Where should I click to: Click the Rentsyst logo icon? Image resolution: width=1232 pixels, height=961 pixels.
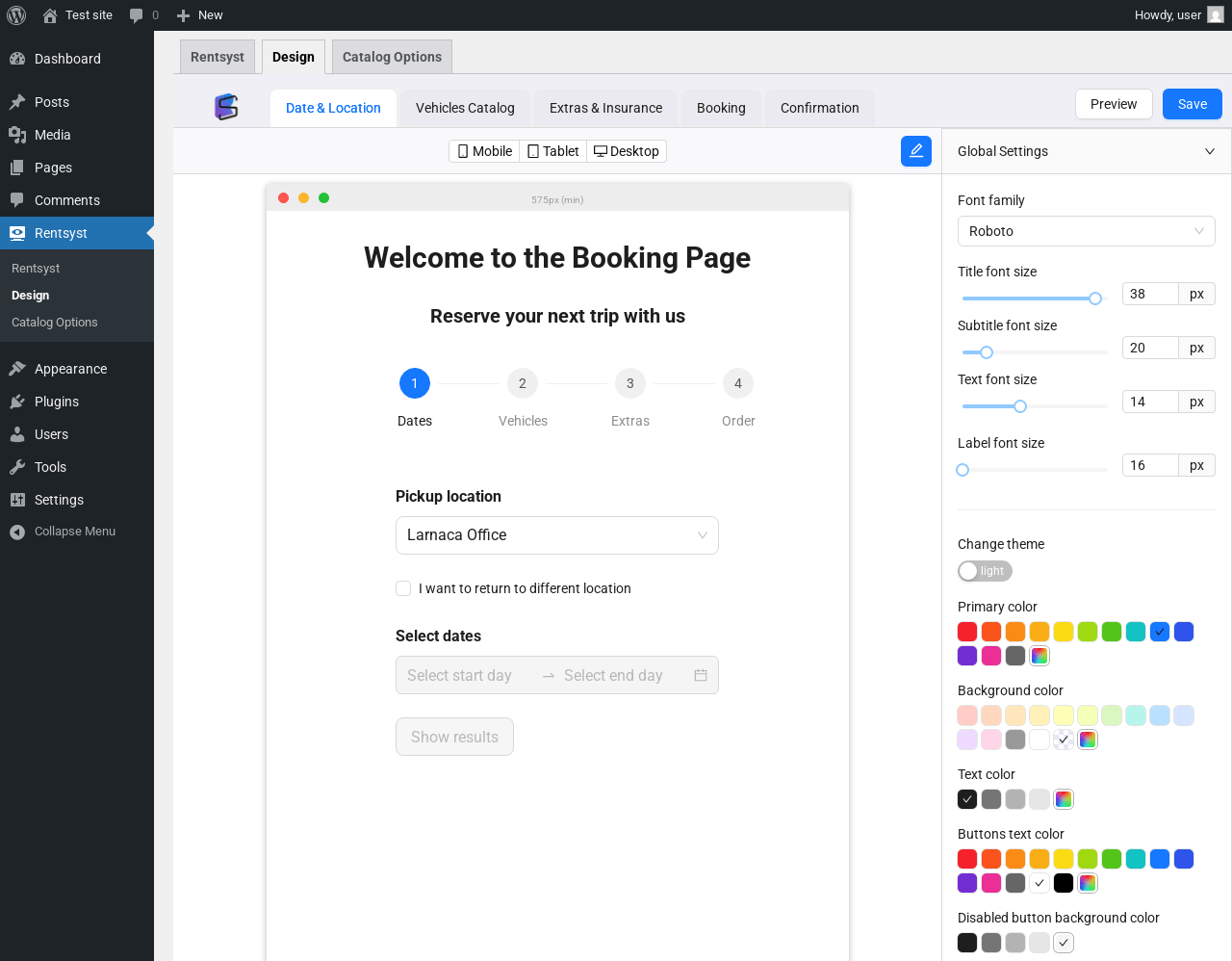[226, 107]
